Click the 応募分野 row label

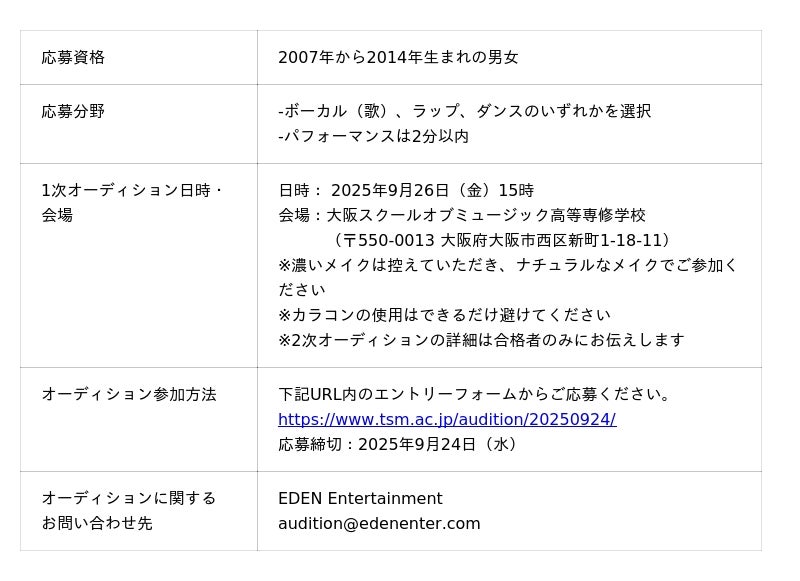tap(73, 112)
